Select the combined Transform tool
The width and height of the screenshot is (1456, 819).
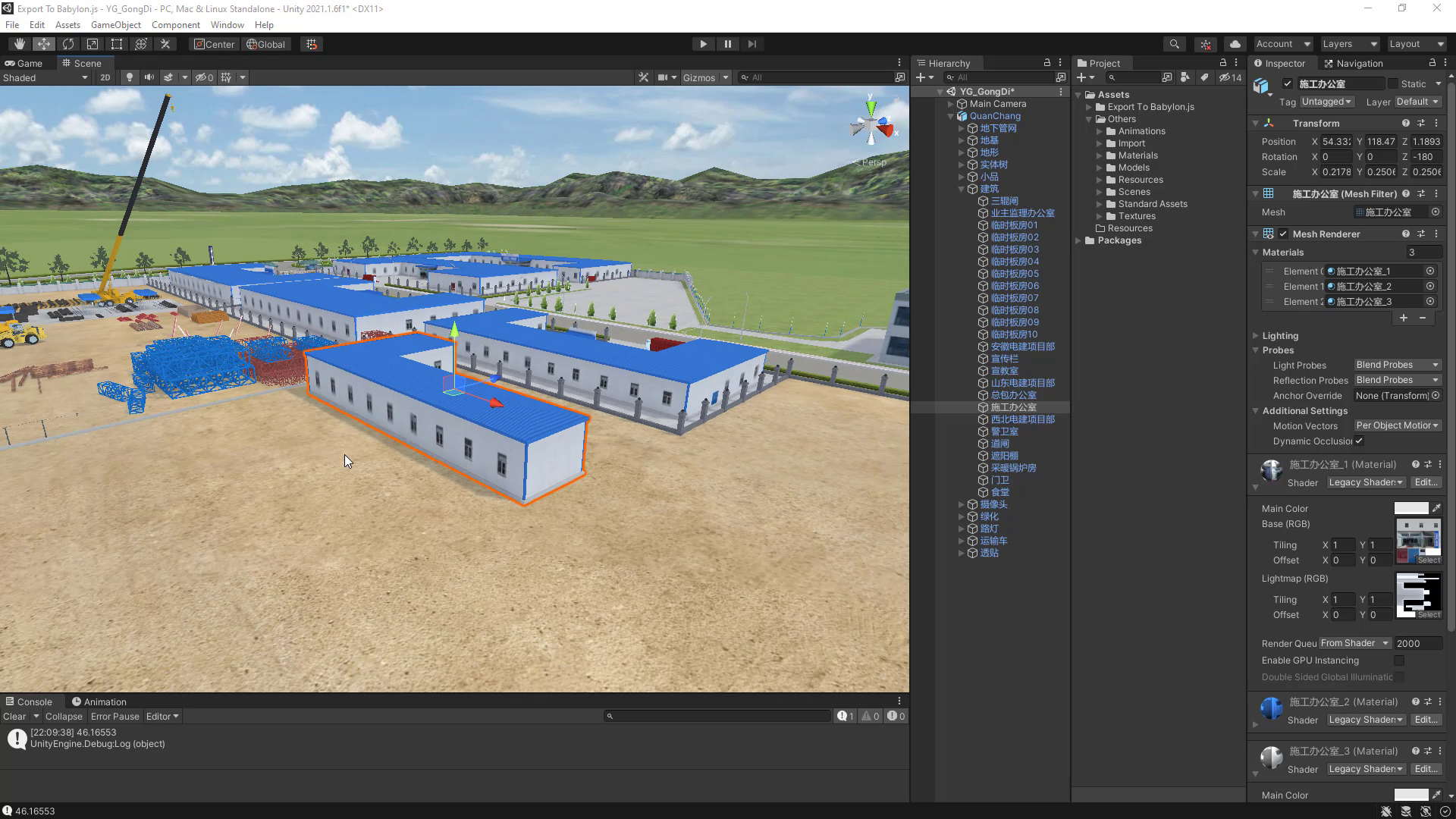point(141,44)
